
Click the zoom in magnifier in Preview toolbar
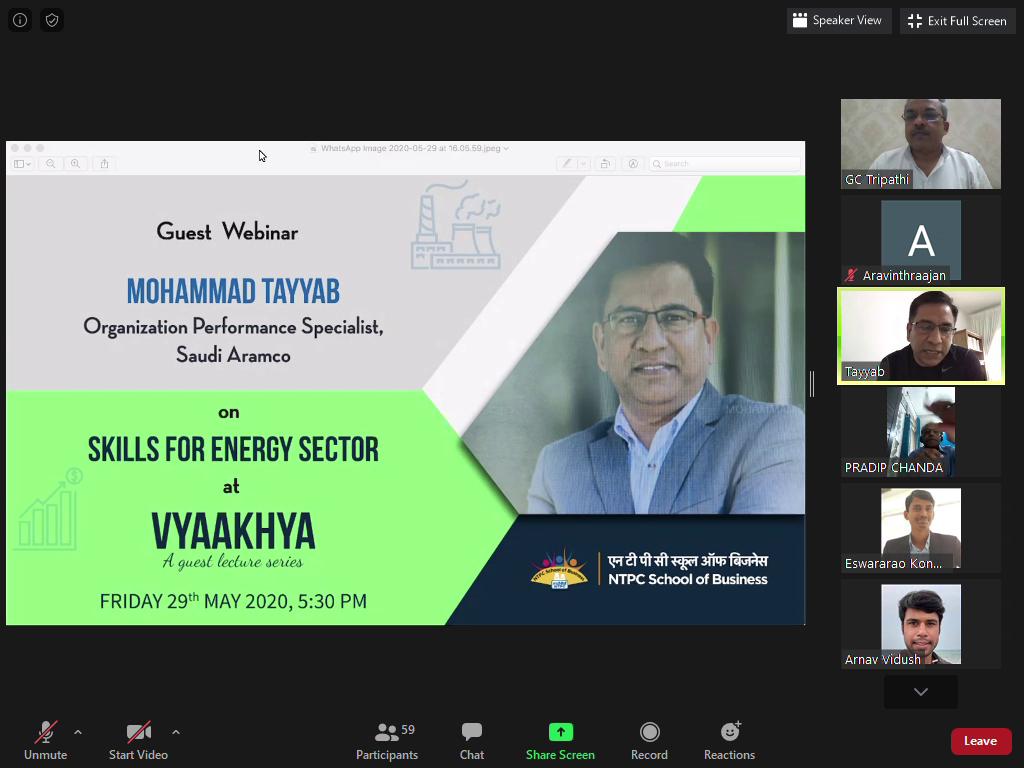point(76,164)
